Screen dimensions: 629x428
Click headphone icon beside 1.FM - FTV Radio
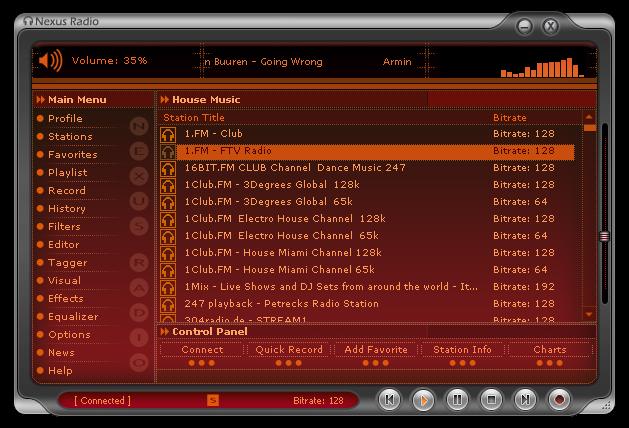[168, 152]
